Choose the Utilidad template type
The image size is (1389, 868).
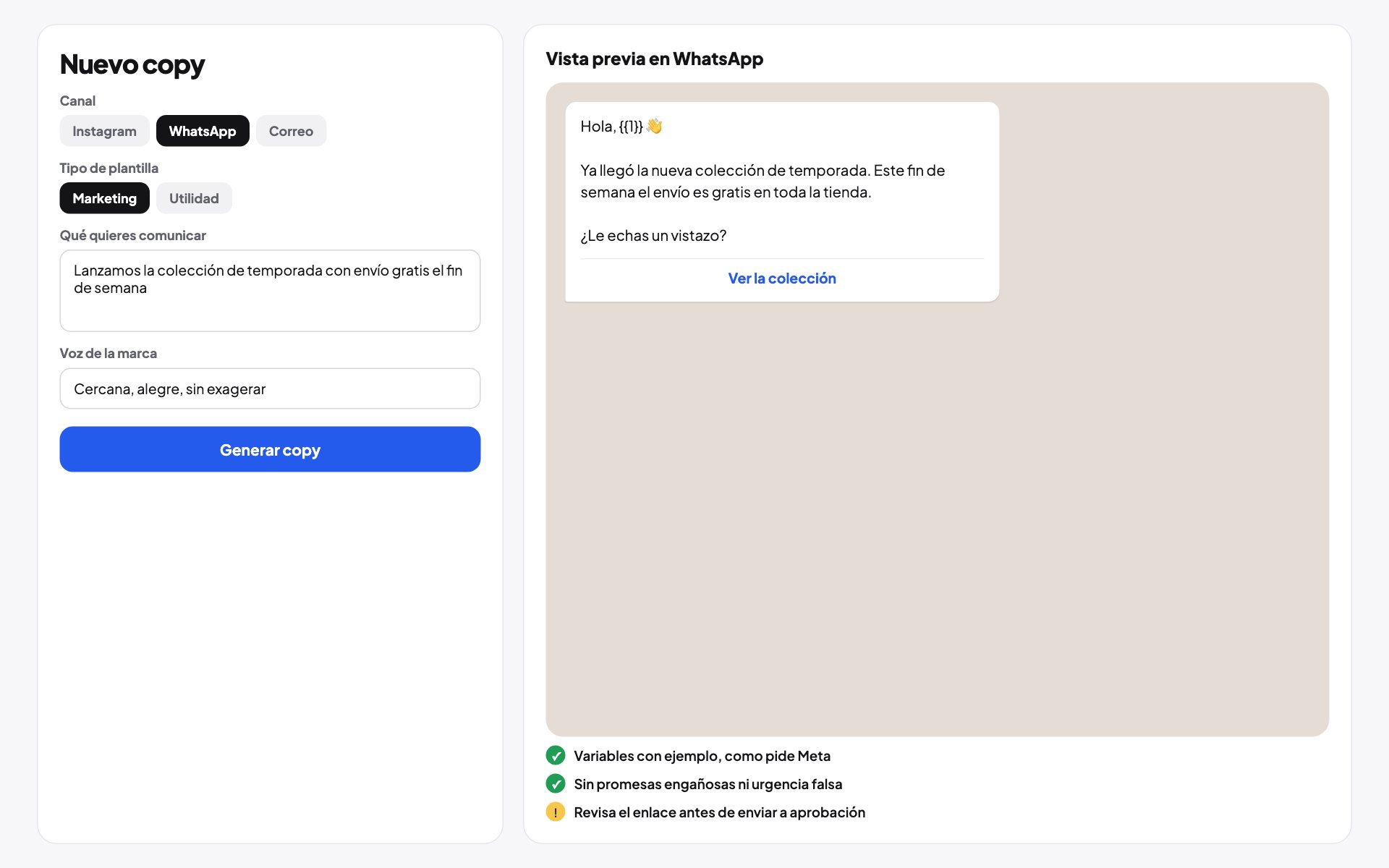pyautogui.click(x=194, y=198)
